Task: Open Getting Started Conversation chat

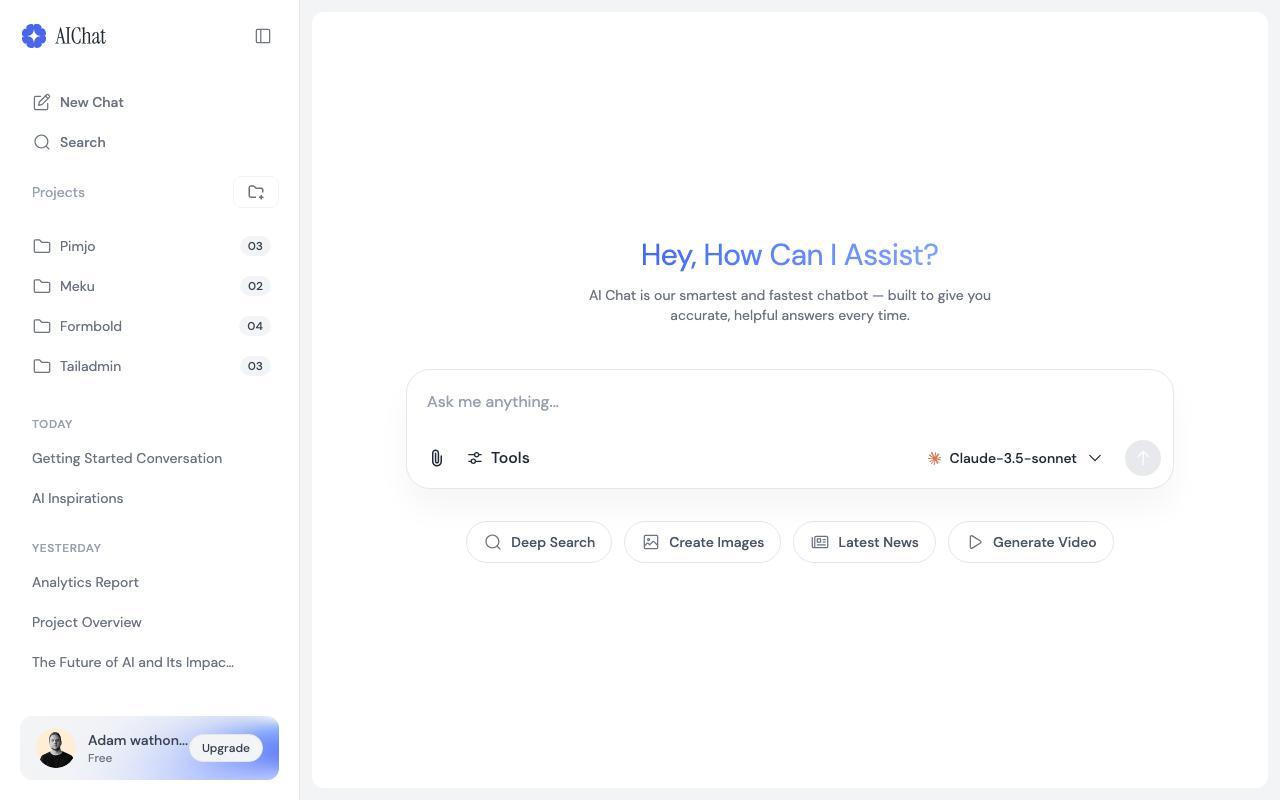Action: point(127,458)
